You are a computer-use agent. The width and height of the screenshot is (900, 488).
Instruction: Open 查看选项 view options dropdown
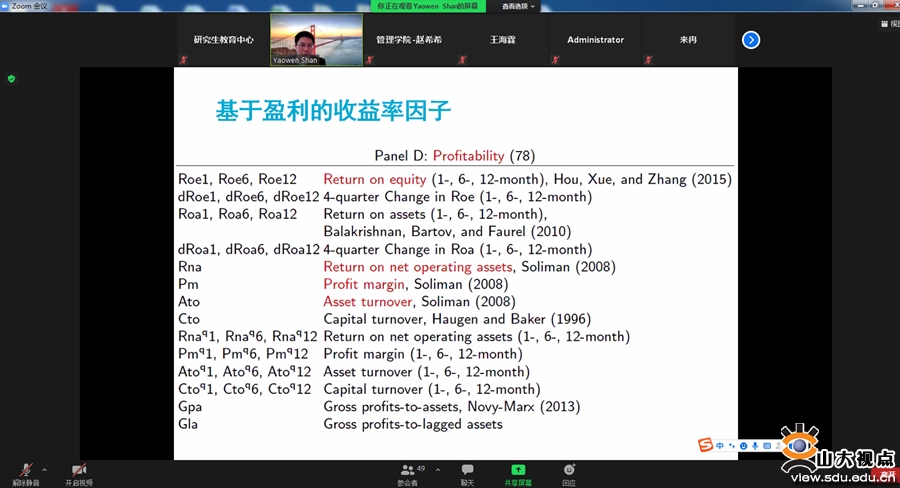(x=518, y=6)
